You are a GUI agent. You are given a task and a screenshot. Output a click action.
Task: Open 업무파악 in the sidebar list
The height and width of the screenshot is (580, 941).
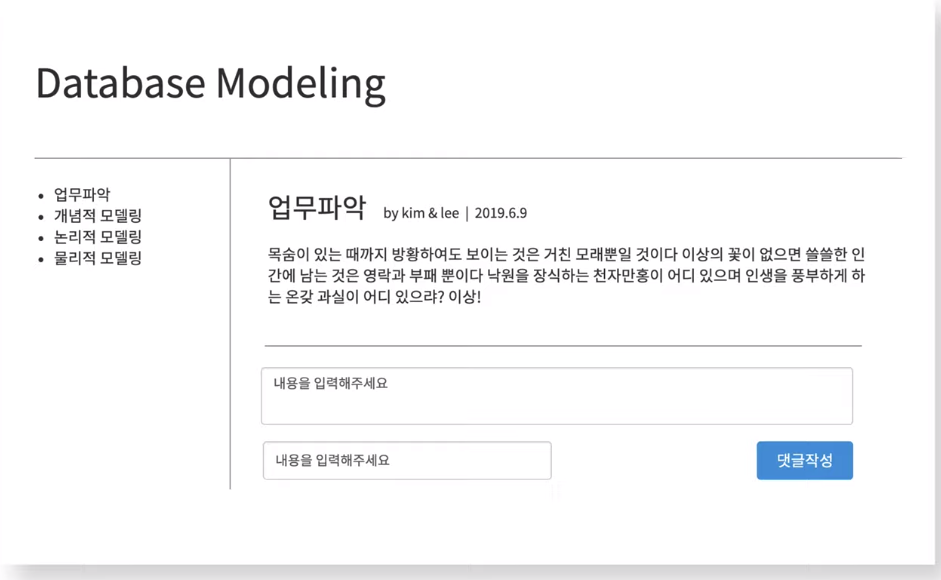pos(82,195)
